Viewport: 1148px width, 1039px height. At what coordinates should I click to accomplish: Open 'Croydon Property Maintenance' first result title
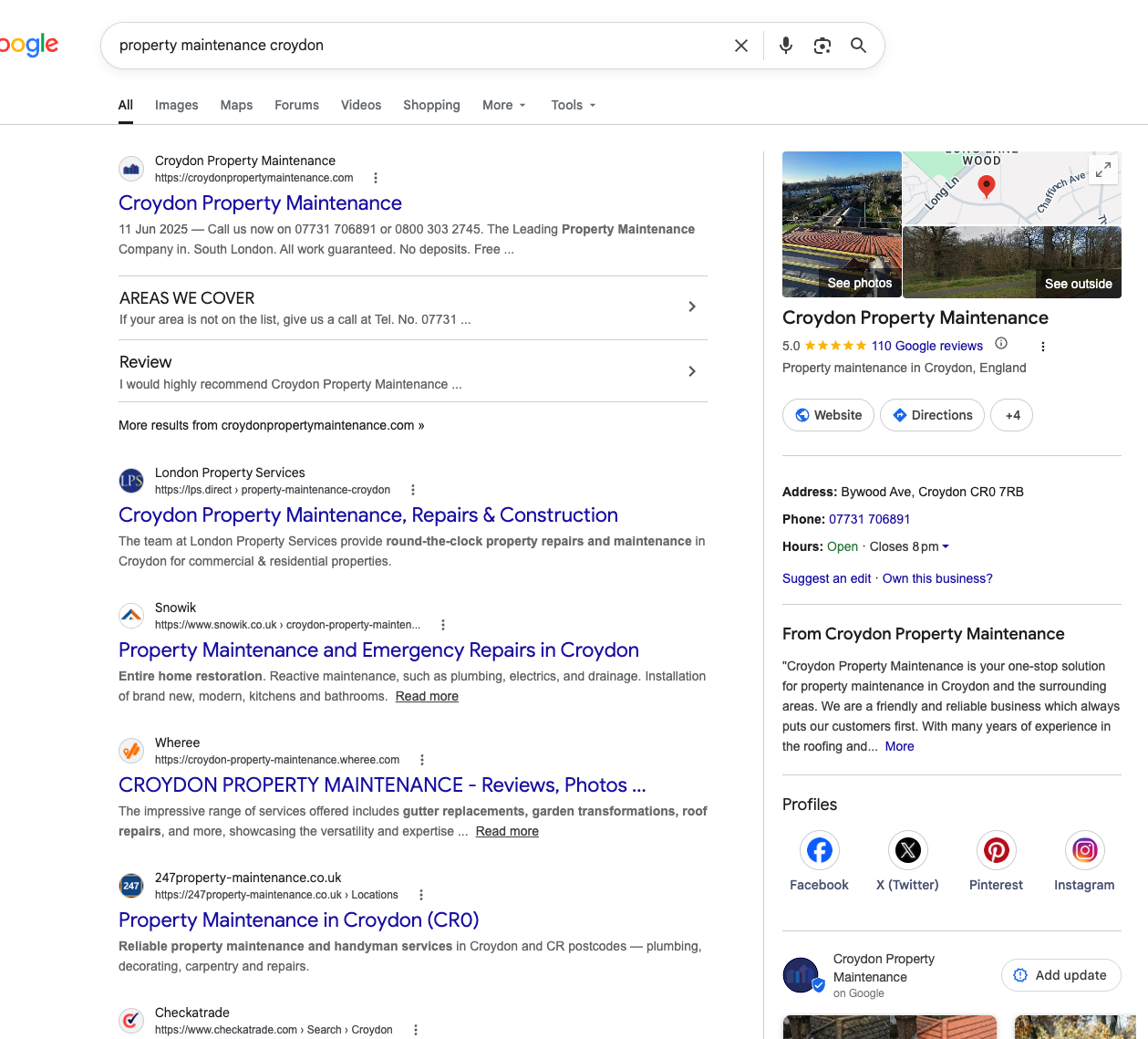[x=260, y=203]
